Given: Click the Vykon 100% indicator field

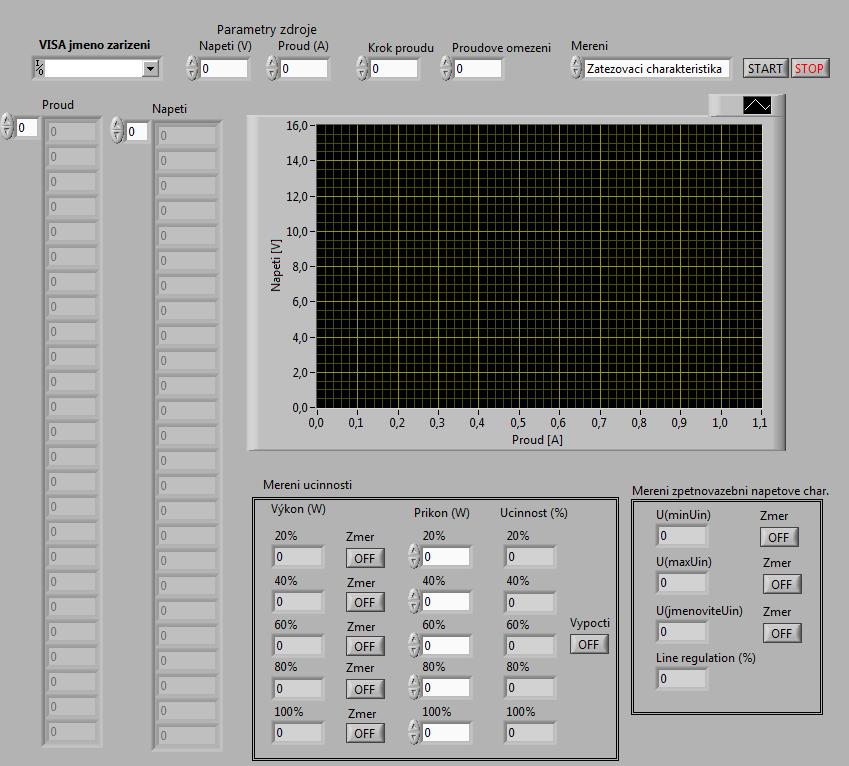Looking at the screenshot, I should tap(298, 733).
